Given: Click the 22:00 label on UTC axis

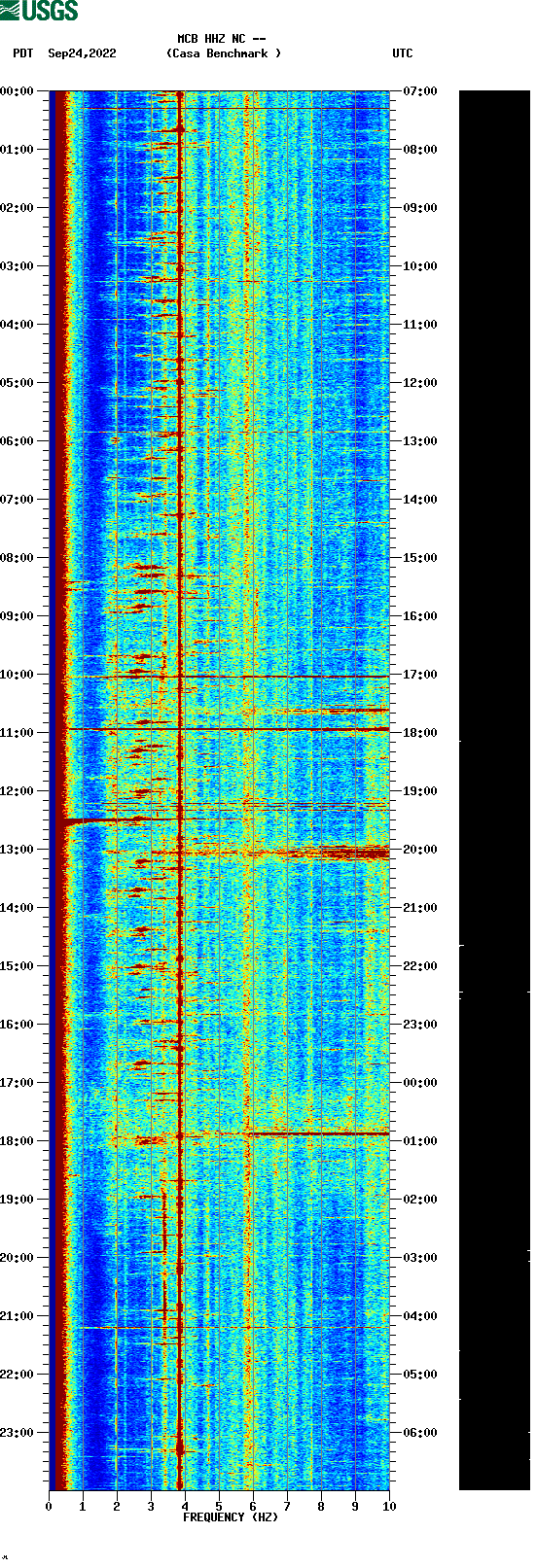Looking at the screenshot, I should (420, 966).
